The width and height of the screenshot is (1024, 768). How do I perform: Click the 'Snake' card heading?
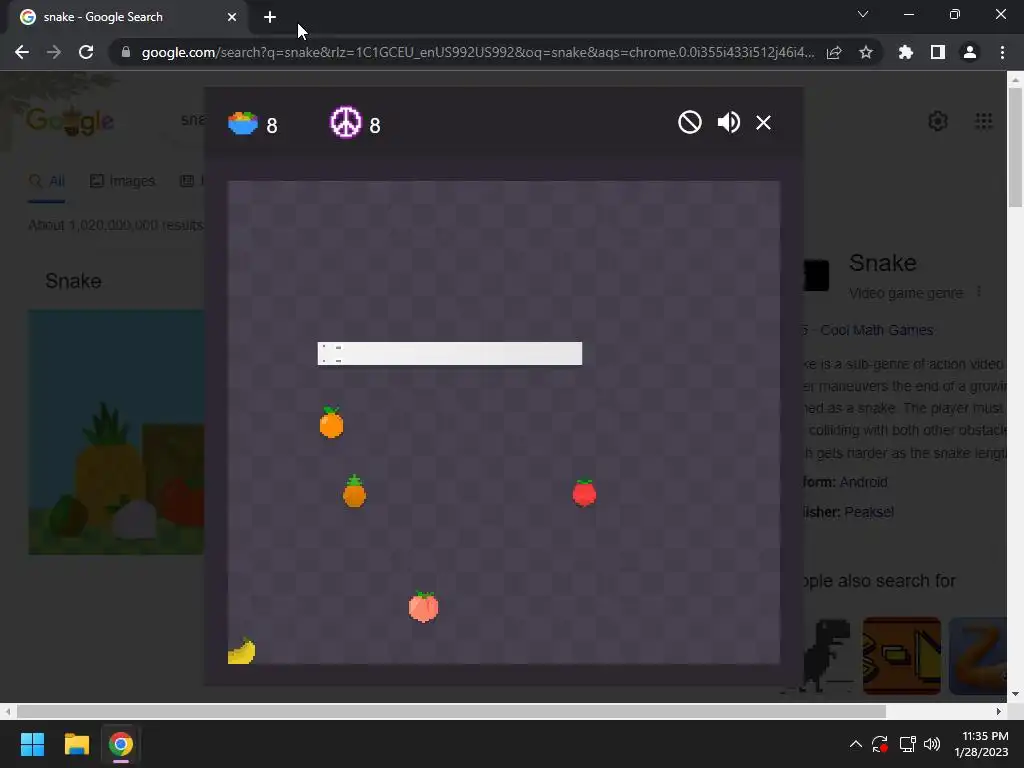pos(73,281)
